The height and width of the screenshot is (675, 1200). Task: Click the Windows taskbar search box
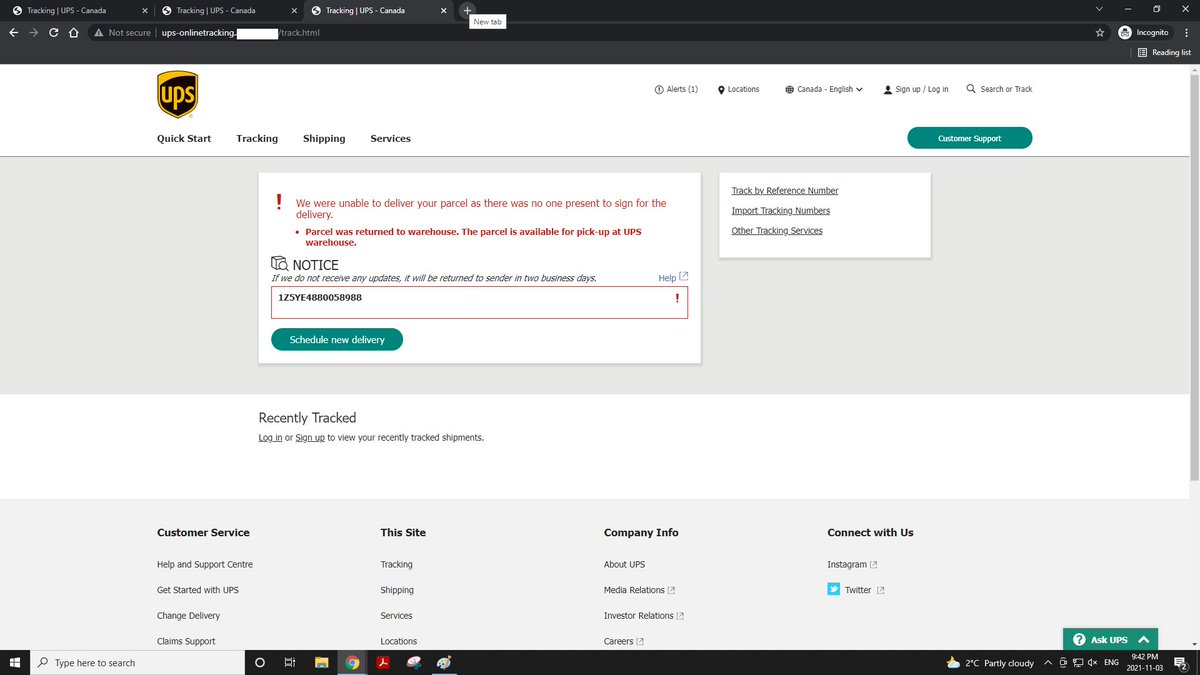pos(138,663)
